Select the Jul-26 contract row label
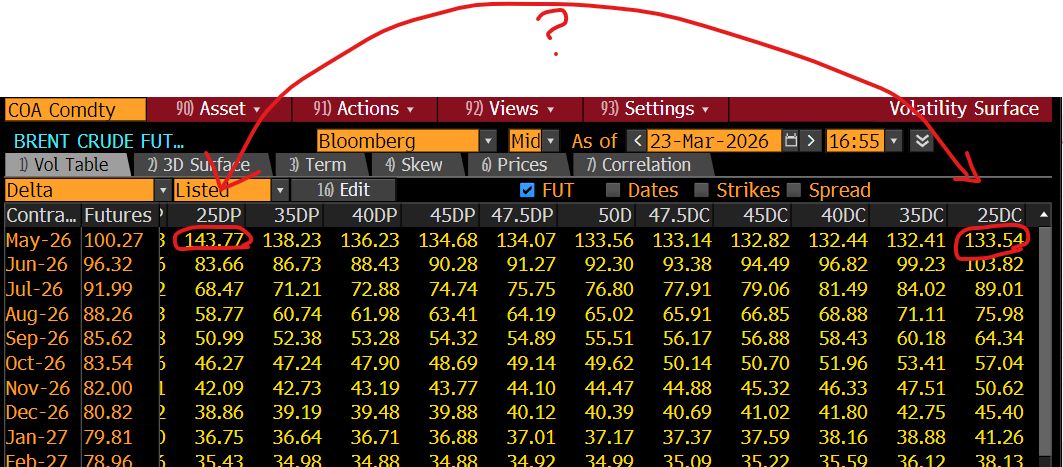The height and width of the screenshot is (467, 1063). click(34, 289)
